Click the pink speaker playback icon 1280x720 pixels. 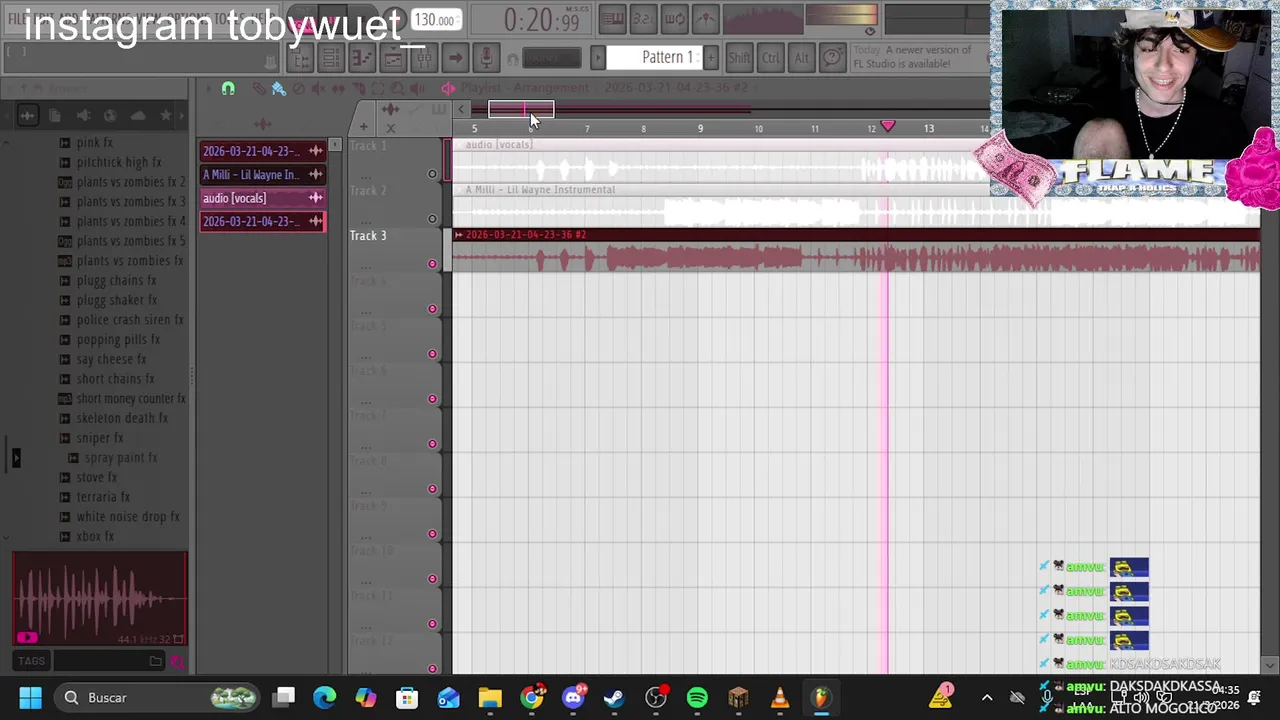[448, 88]
